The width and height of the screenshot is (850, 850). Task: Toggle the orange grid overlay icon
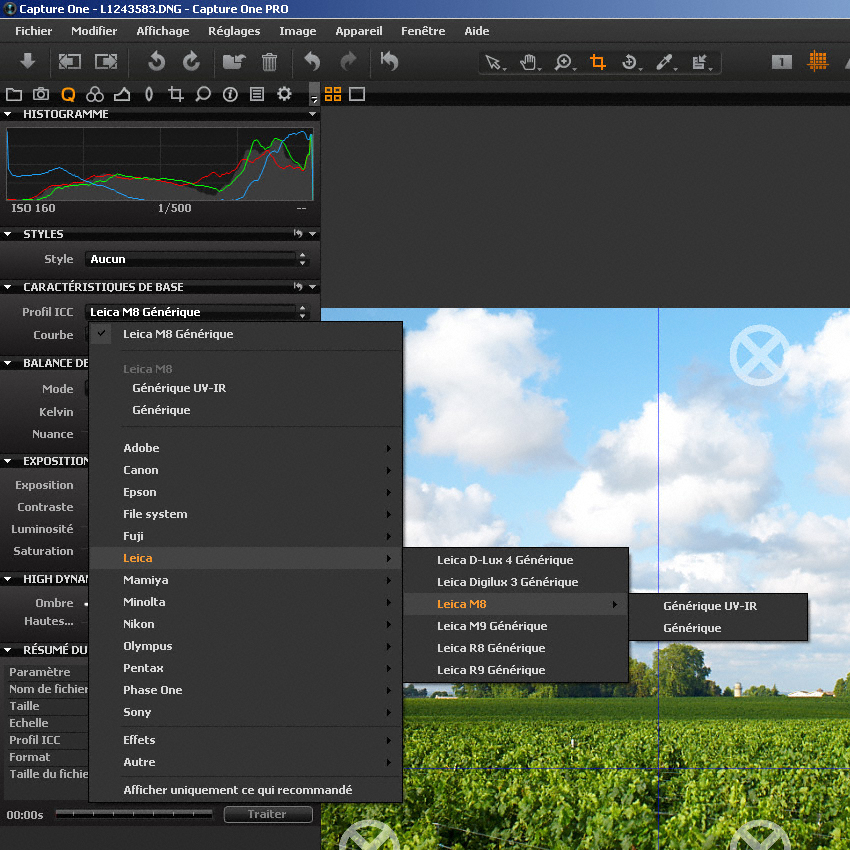click(x=817, y=61)
